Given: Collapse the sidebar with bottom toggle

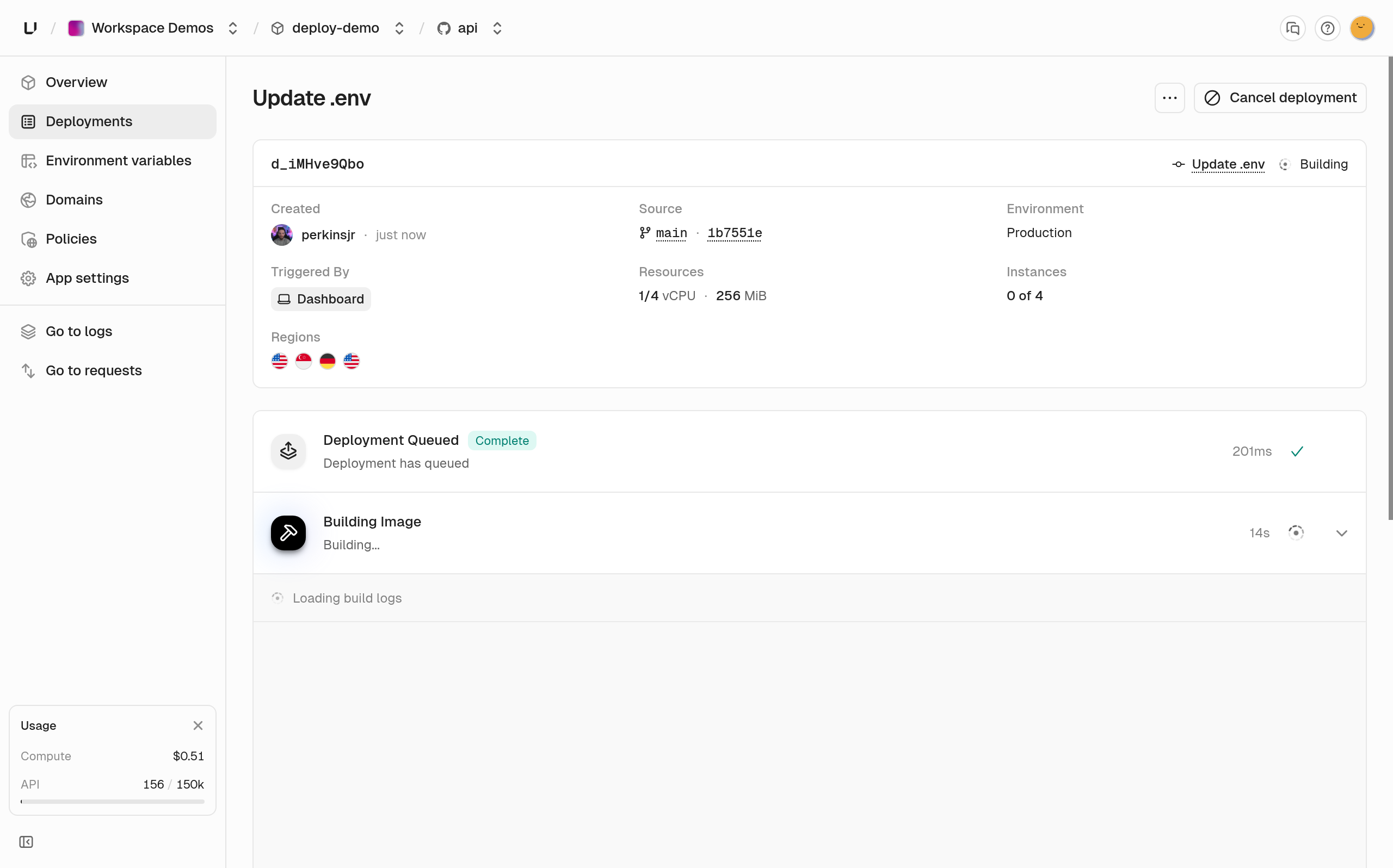Looking at the screenshot, I should point(27,842).
